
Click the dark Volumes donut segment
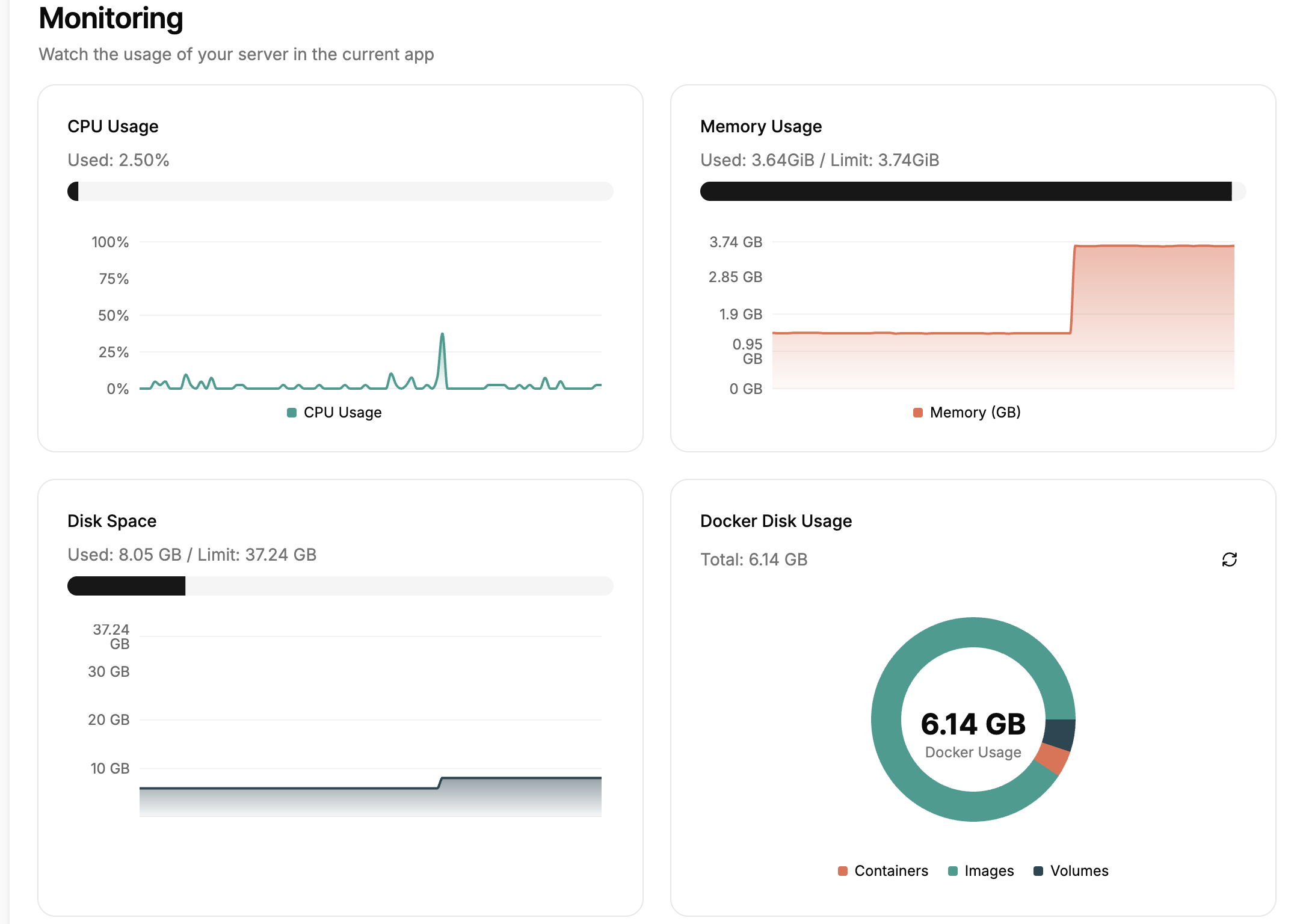pyautogui.click(x=1060, y=735)
